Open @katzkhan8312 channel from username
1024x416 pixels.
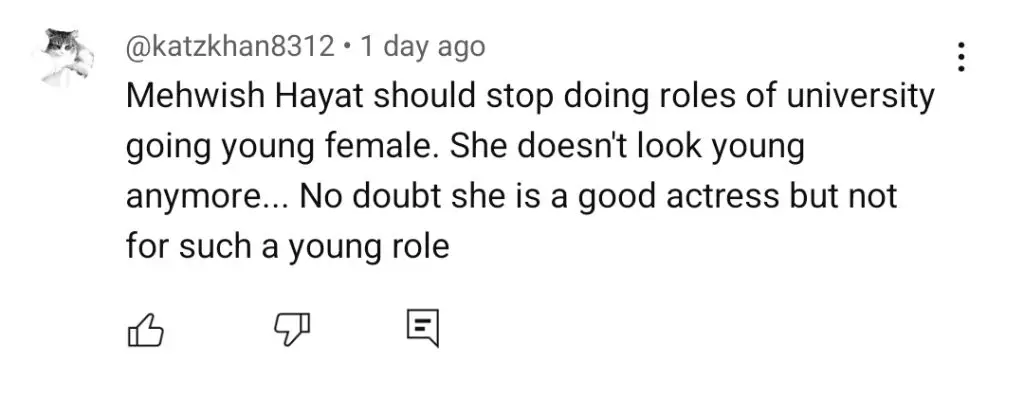(230, 47)
